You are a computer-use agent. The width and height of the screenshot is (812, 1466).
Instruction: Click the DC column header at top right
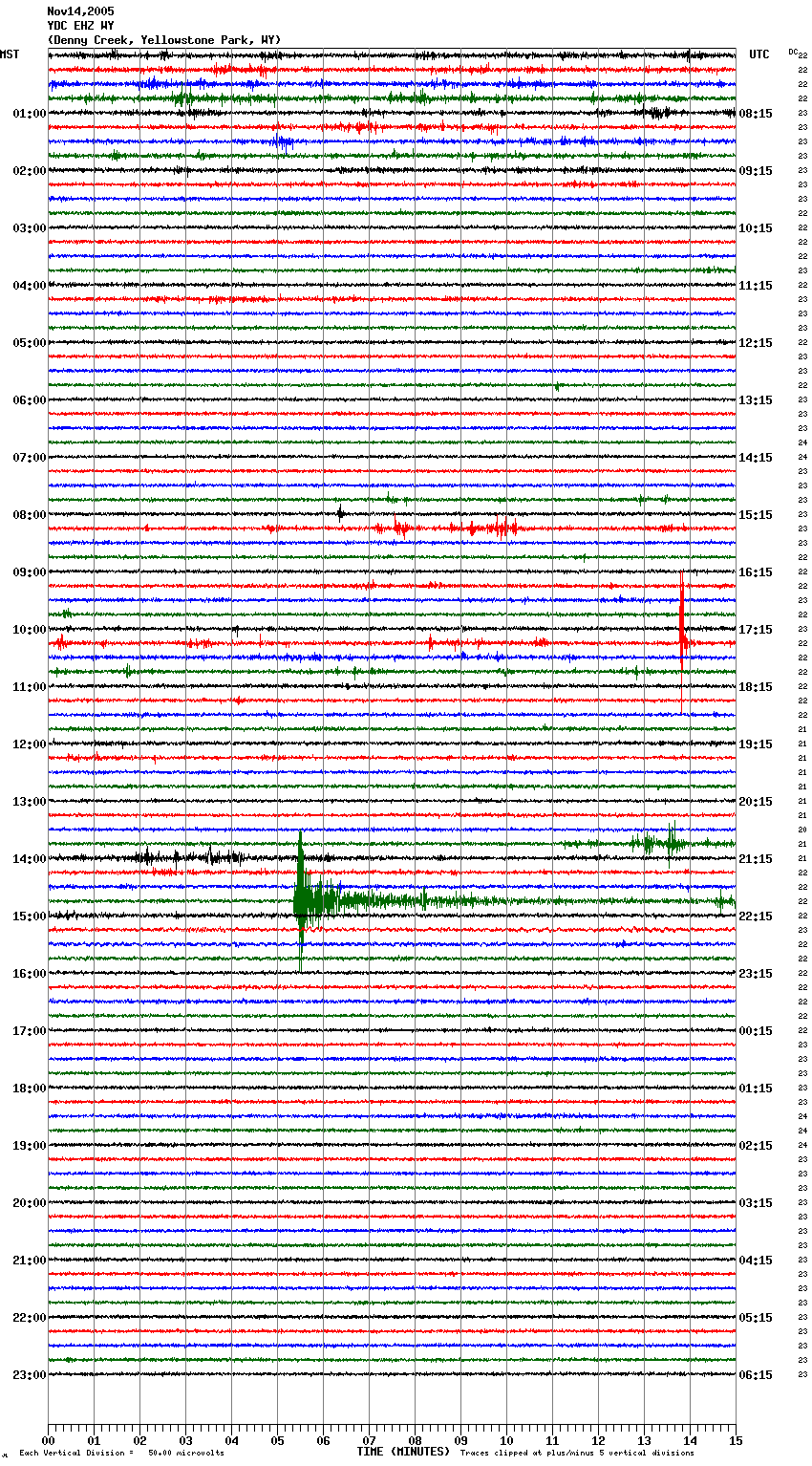[793, 52]
